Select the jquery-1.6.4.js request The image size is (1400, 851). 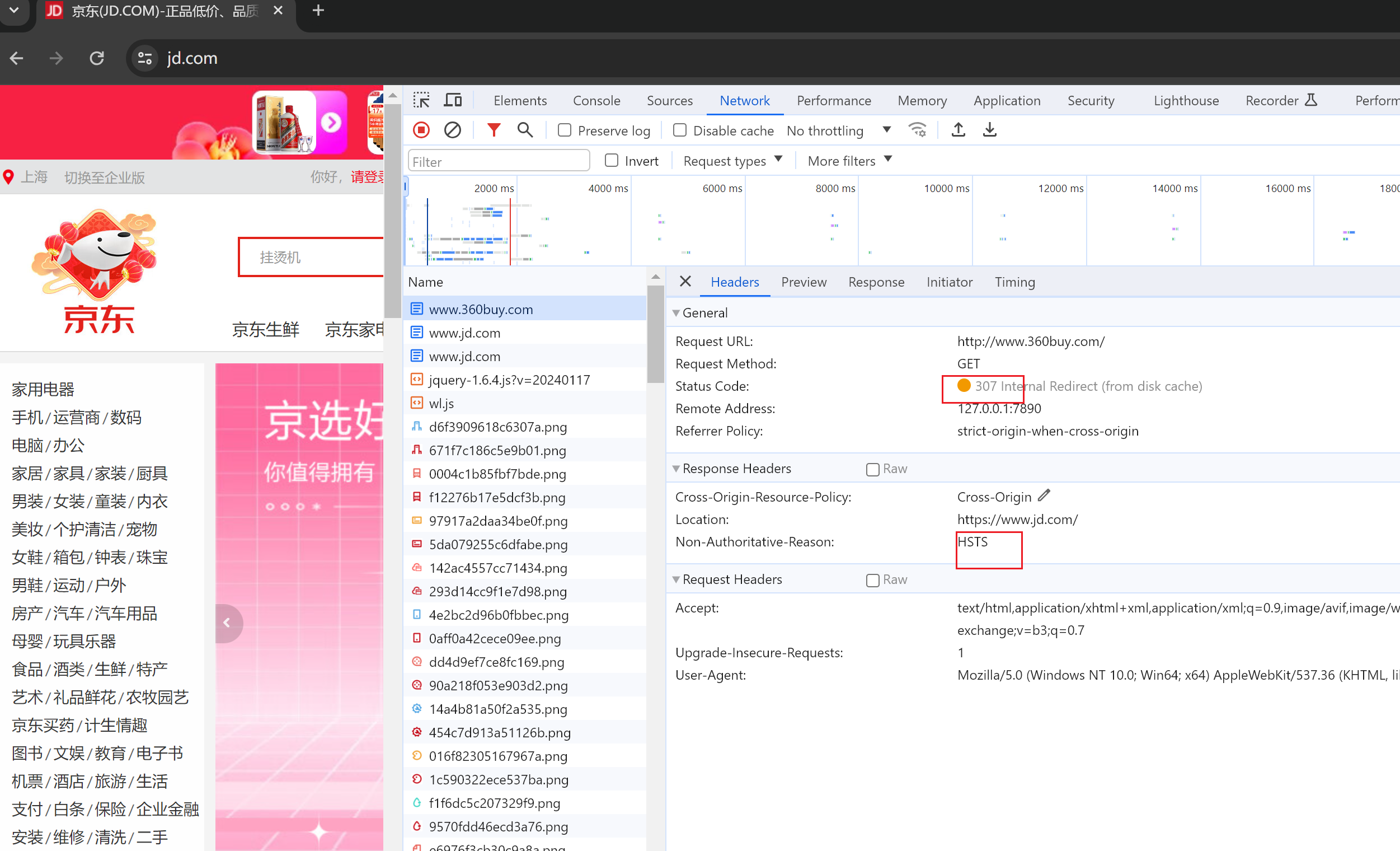coord(509,380)
